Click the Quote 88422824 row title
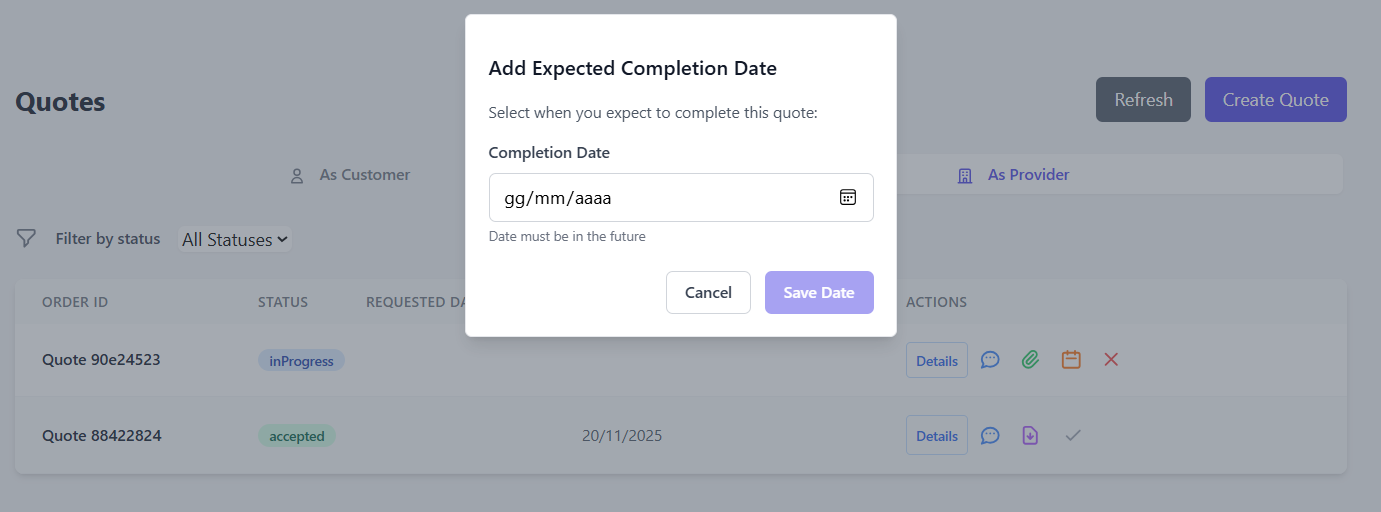The height and width of the screenshot is (512, 1381). 102,436
